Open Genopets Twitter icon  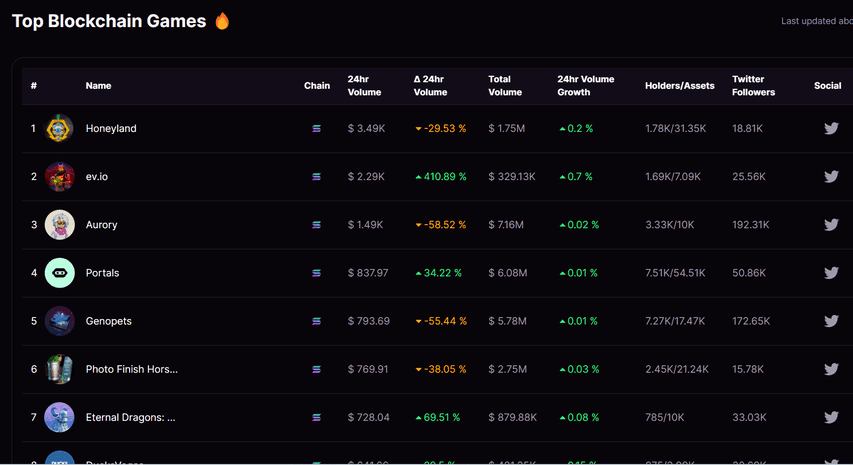(831, 321)
